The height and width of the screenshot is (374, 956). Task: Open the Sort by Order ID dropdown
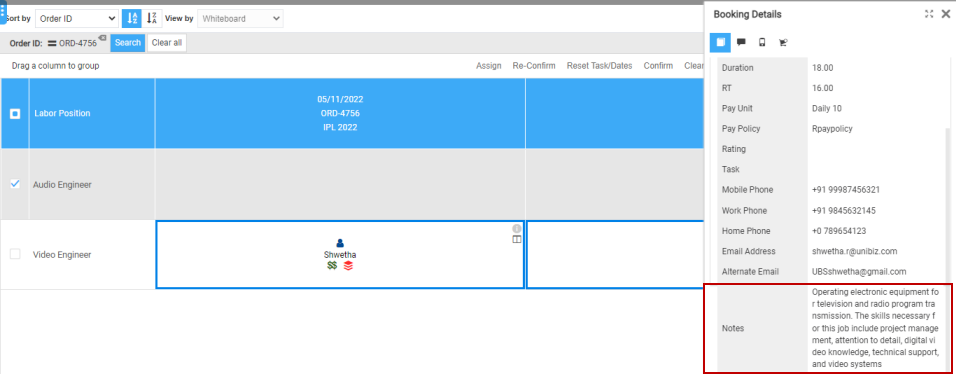77,18
